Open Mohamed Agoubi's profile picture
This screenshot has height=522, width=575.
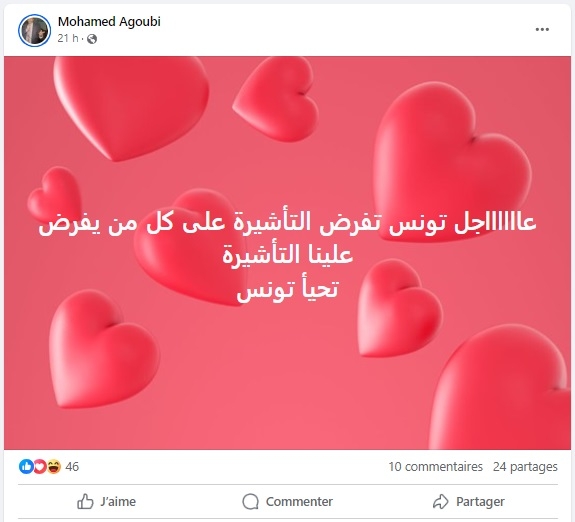click(34, 30)
